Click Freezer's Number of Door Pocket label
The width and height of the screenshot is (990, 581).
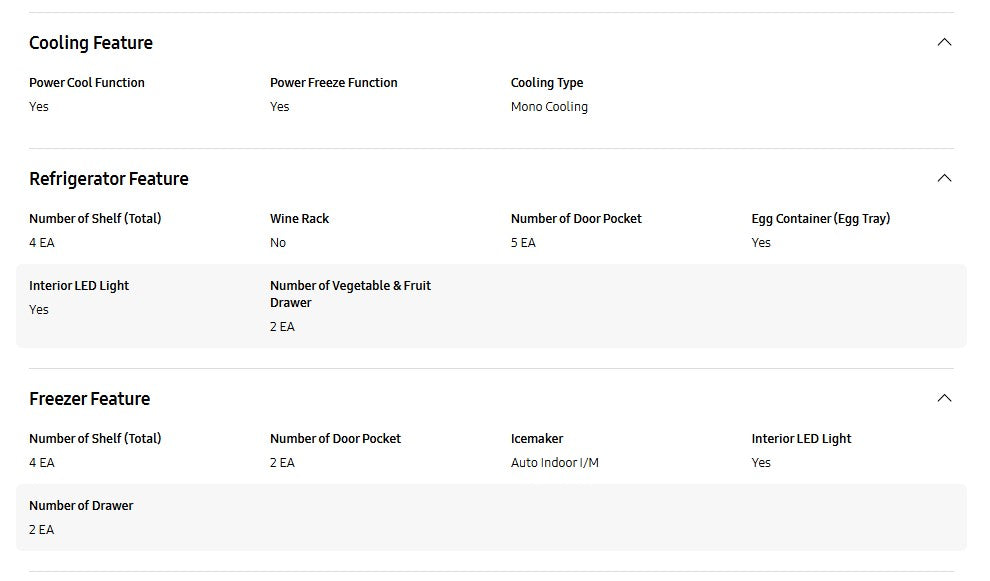[x=335, y=439]
